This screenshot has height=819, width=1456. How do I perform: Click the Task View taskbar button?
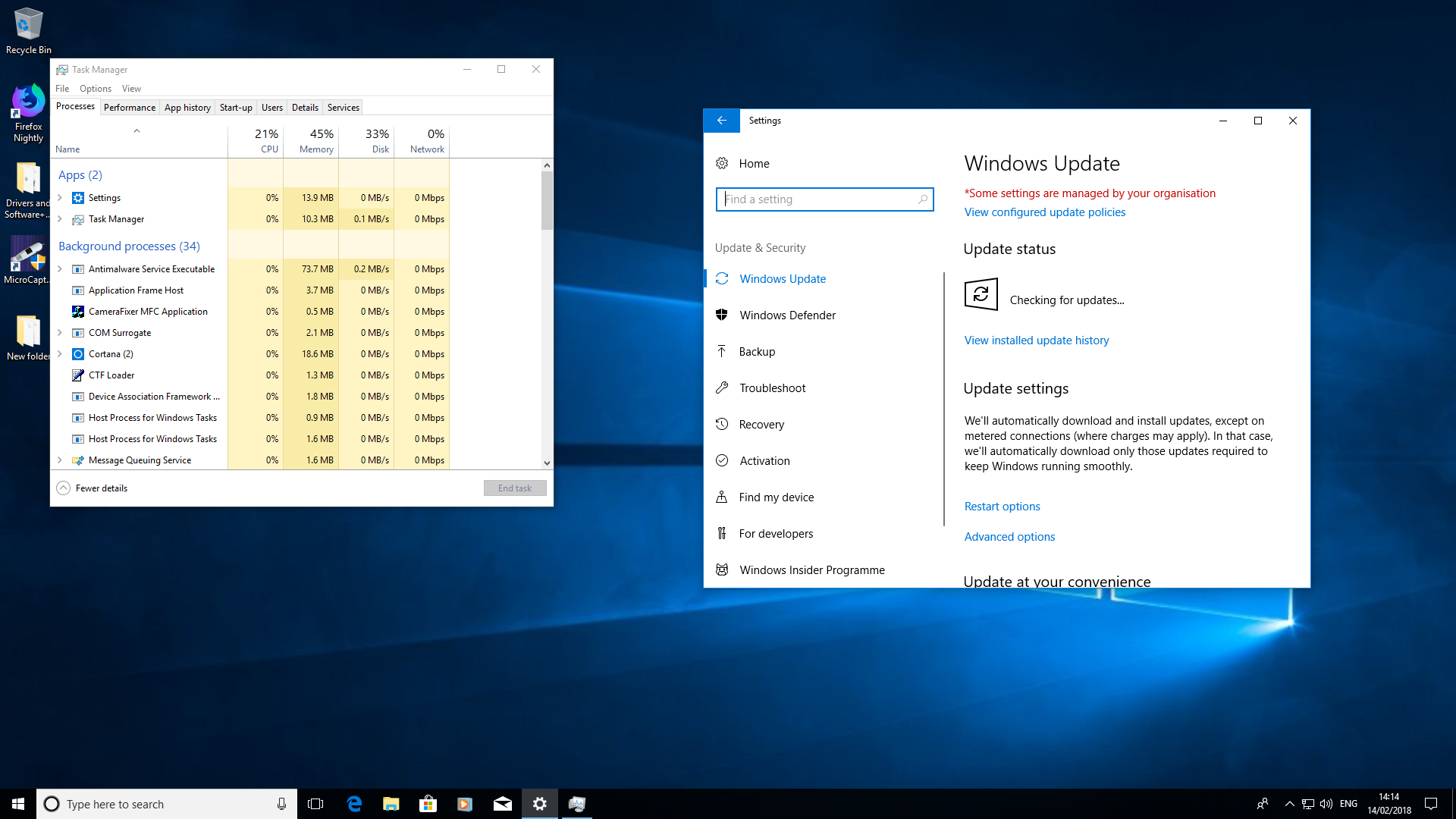click(x=315, y=804)
